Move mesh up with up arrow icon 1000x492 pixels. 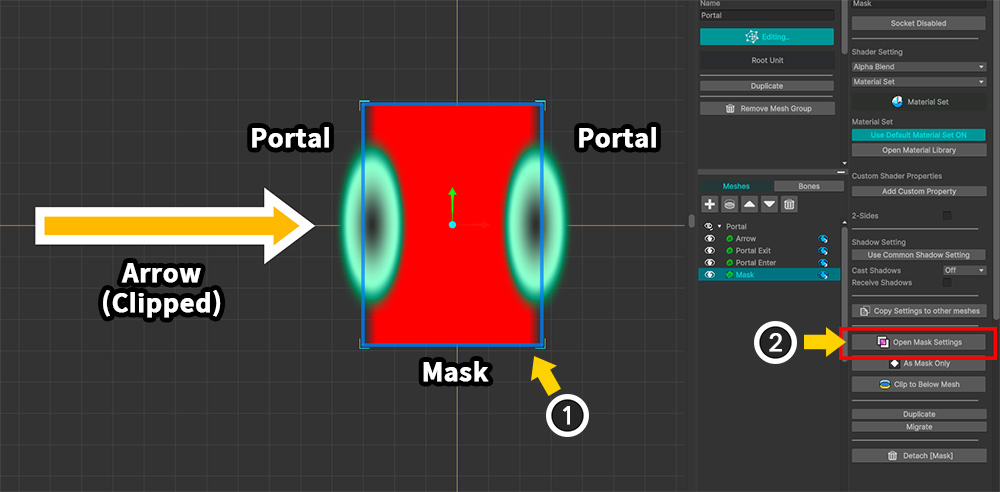point(750,204)
